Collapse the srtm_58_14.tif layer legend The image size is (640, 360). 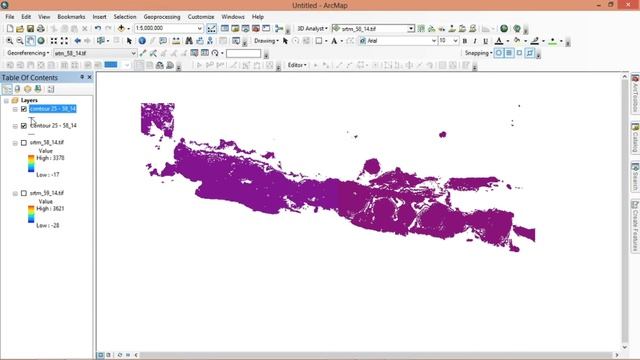(x=15, y=143)
